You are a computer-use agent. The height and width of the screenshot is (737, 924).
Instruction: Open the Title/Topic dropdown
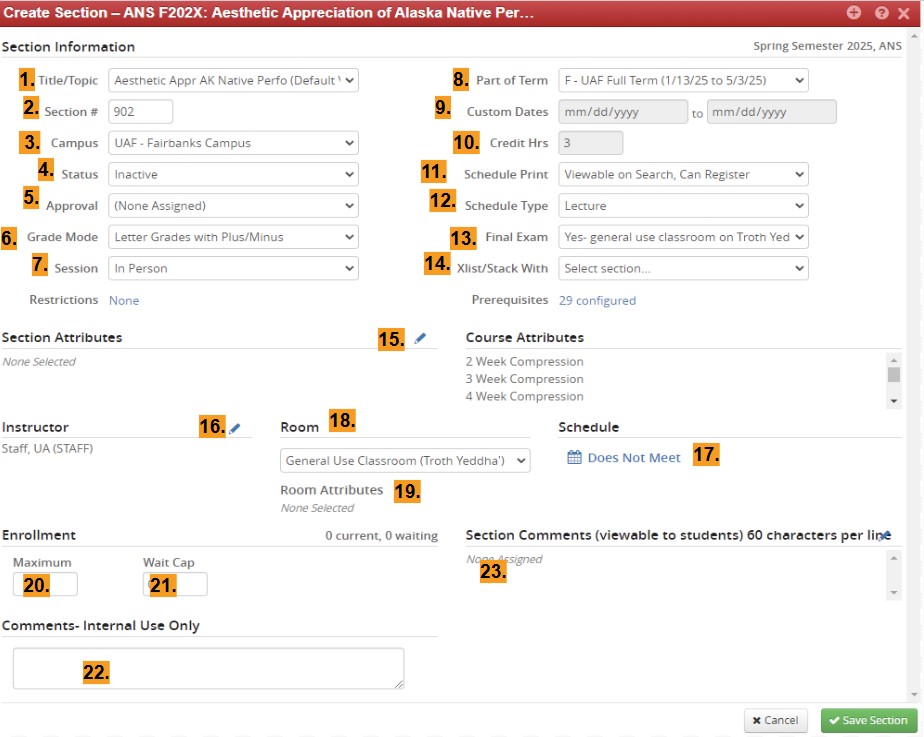coord(233,80)
